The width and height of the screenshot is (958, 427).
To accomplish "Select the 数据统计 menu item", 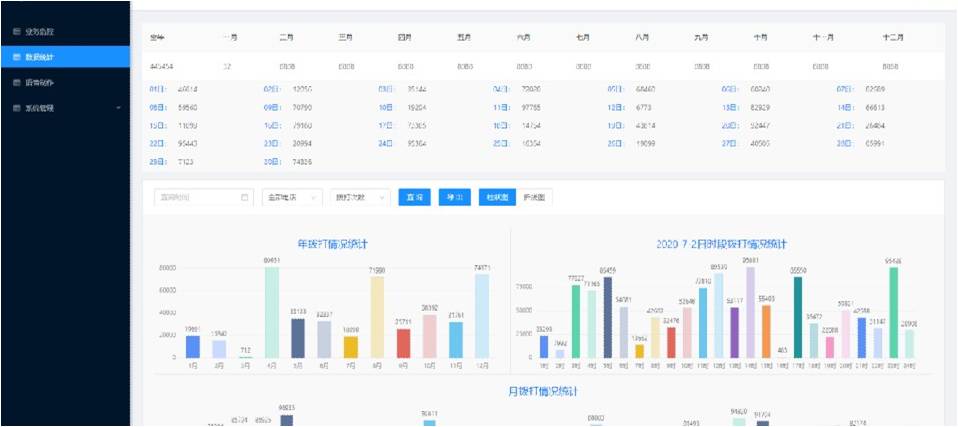I will 42,57.
